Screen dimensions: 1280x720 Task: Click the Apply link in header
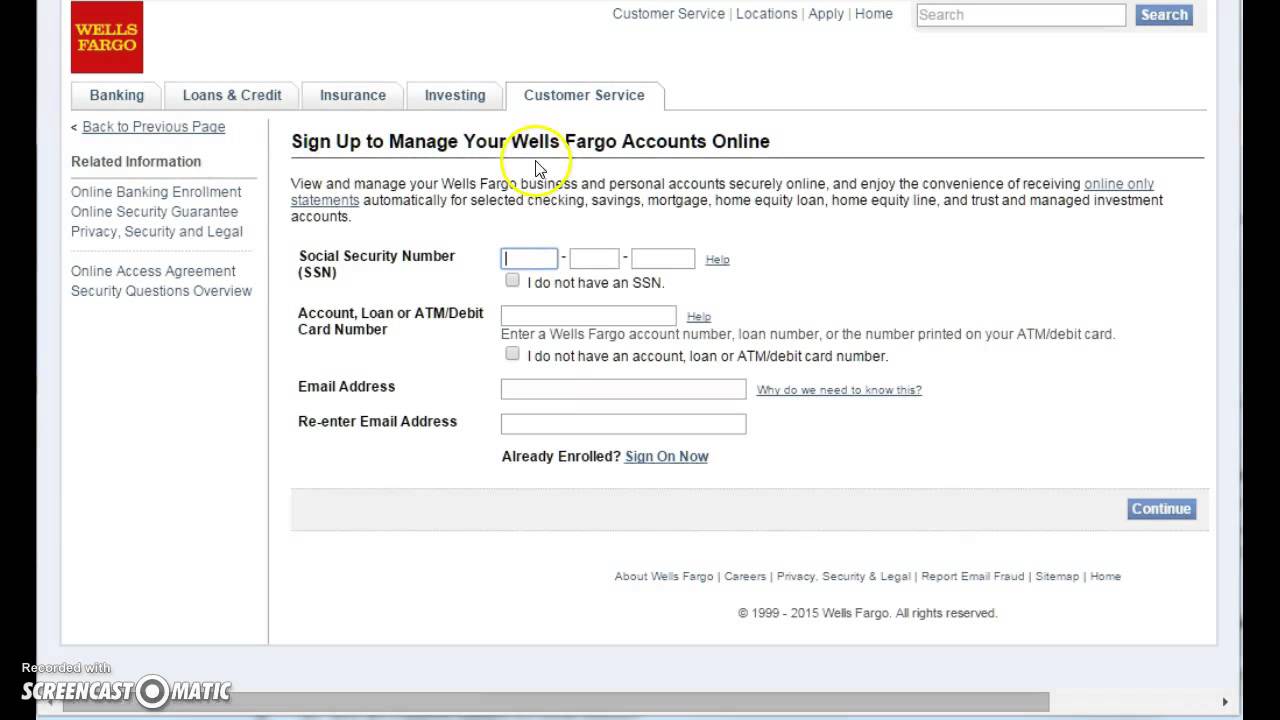pos(826,14)
